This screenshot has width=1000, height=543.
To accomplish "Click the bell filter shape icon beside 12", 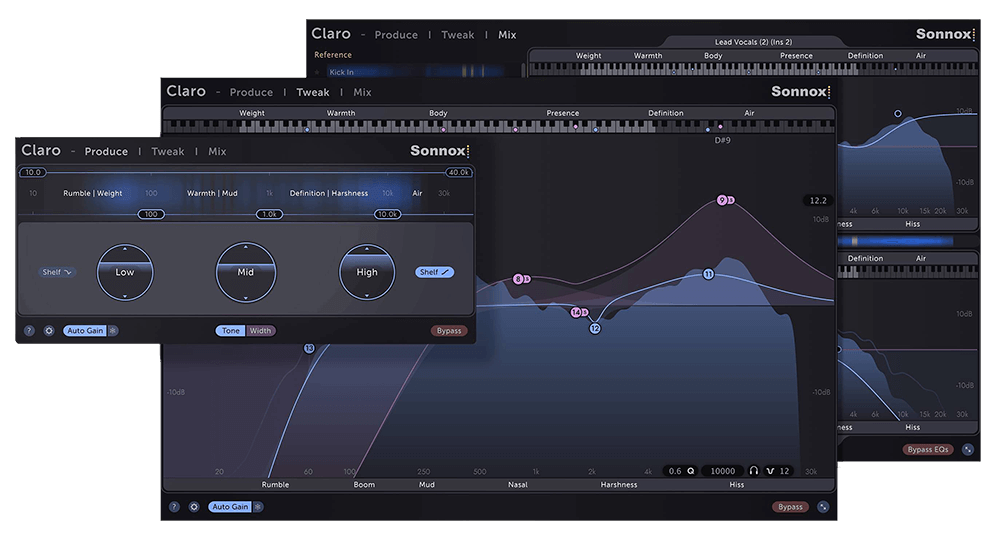I will (770, 471).
